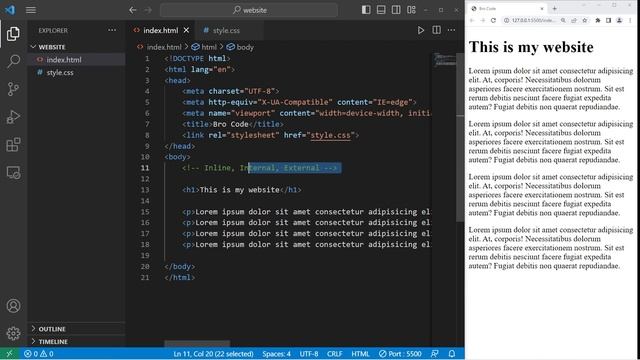Open the Search view in the activity bar
640x360 pixels.
click(13, 61)
